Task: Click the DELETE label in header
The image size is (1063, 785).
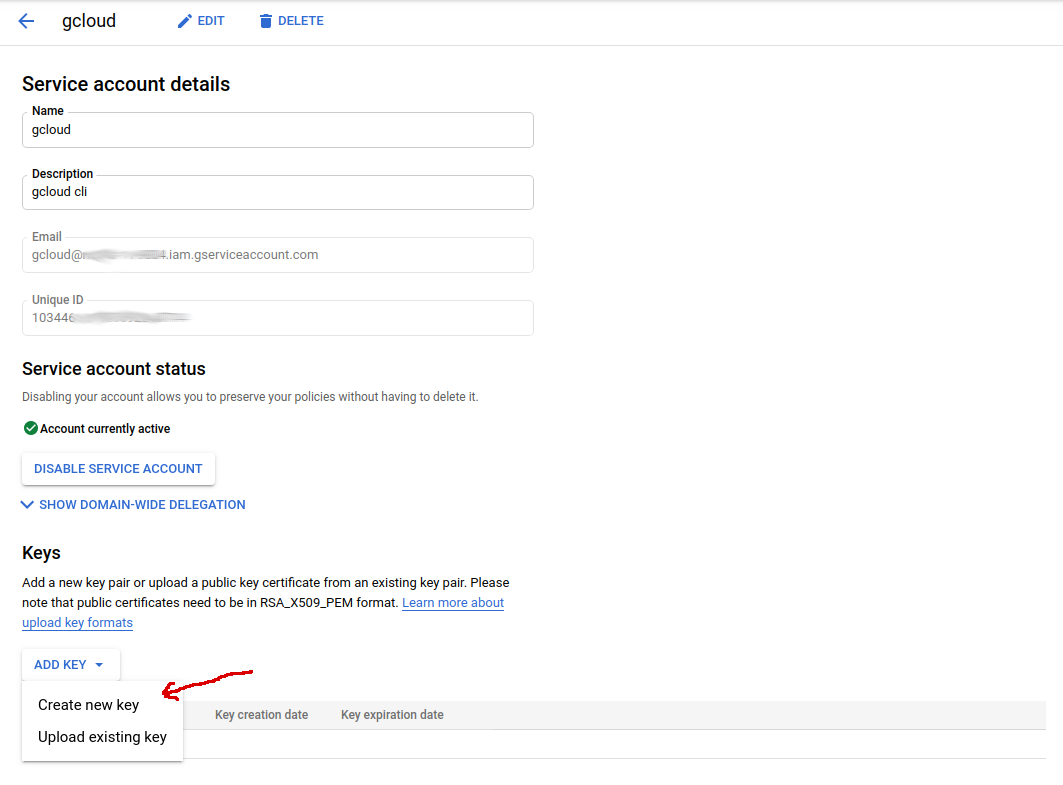Action: (x=301, y=21)
